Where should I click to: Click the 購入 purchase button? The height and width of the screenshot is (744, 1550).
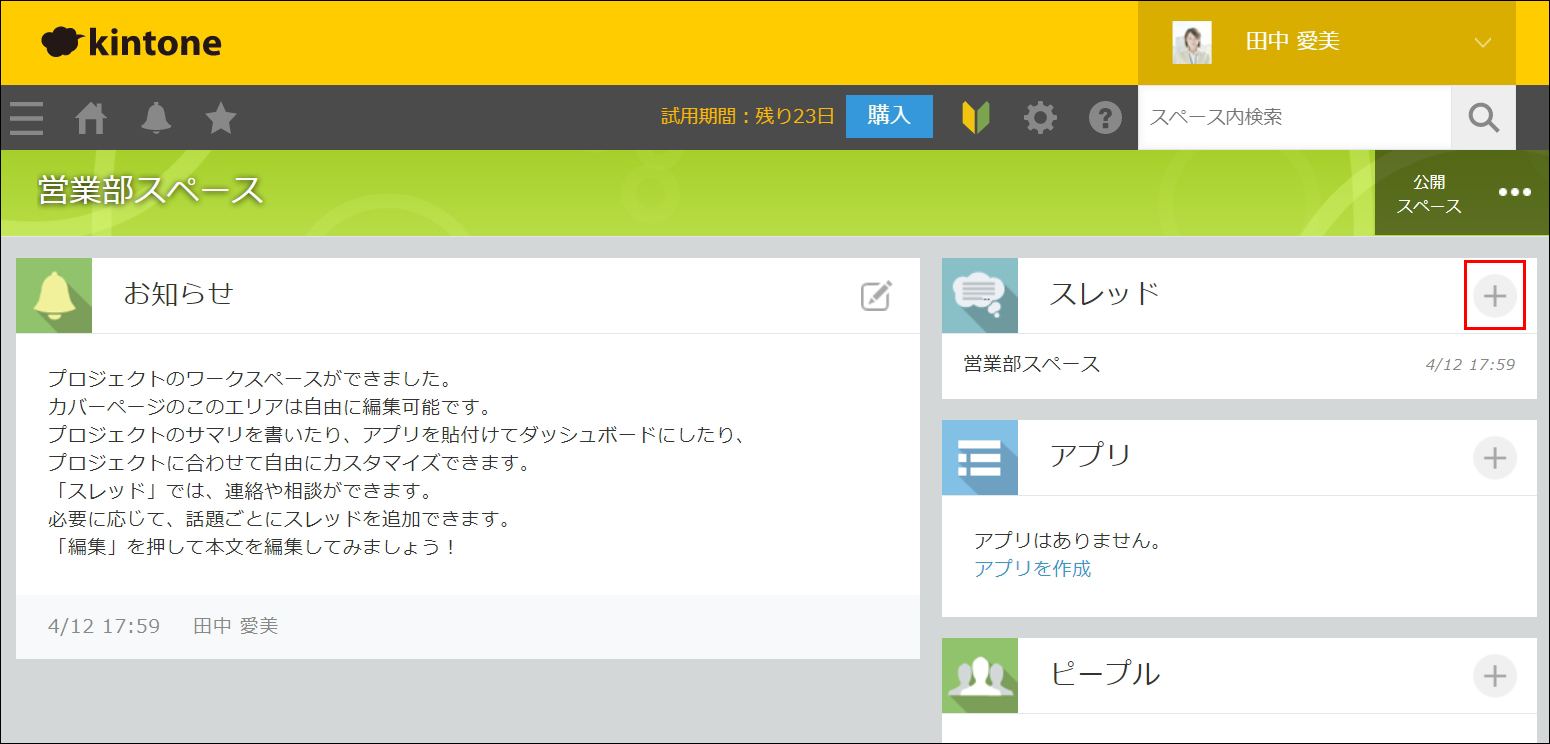pyautogui.click(x=888, y=116)
